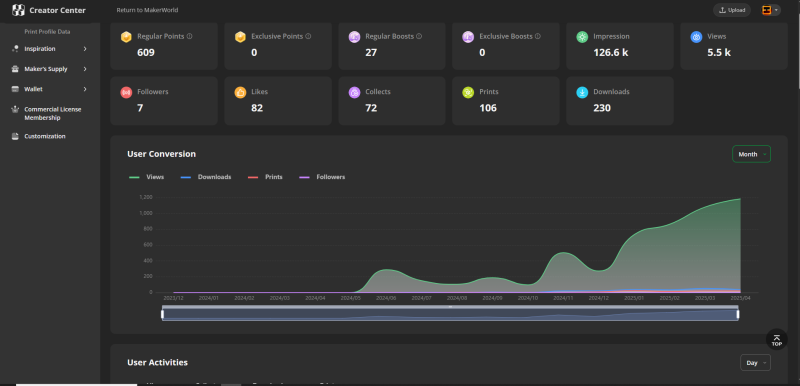The height and width of the screenshot is (386, 800).
Task: Click the info icon beside Regular Points
Action: click(x=189, y=37)
